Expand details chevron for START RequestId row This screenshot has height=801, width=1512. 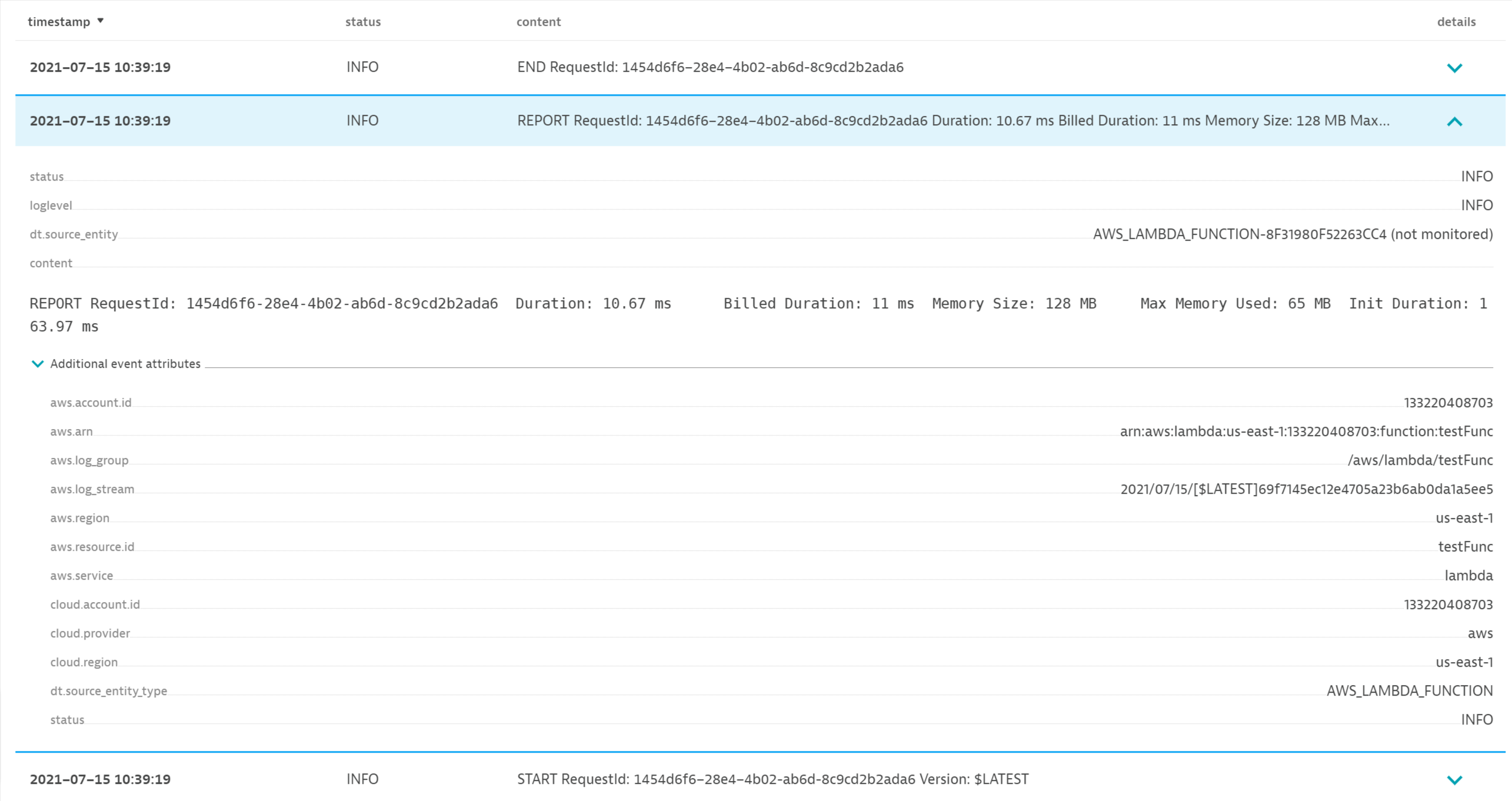point(1454,780)
